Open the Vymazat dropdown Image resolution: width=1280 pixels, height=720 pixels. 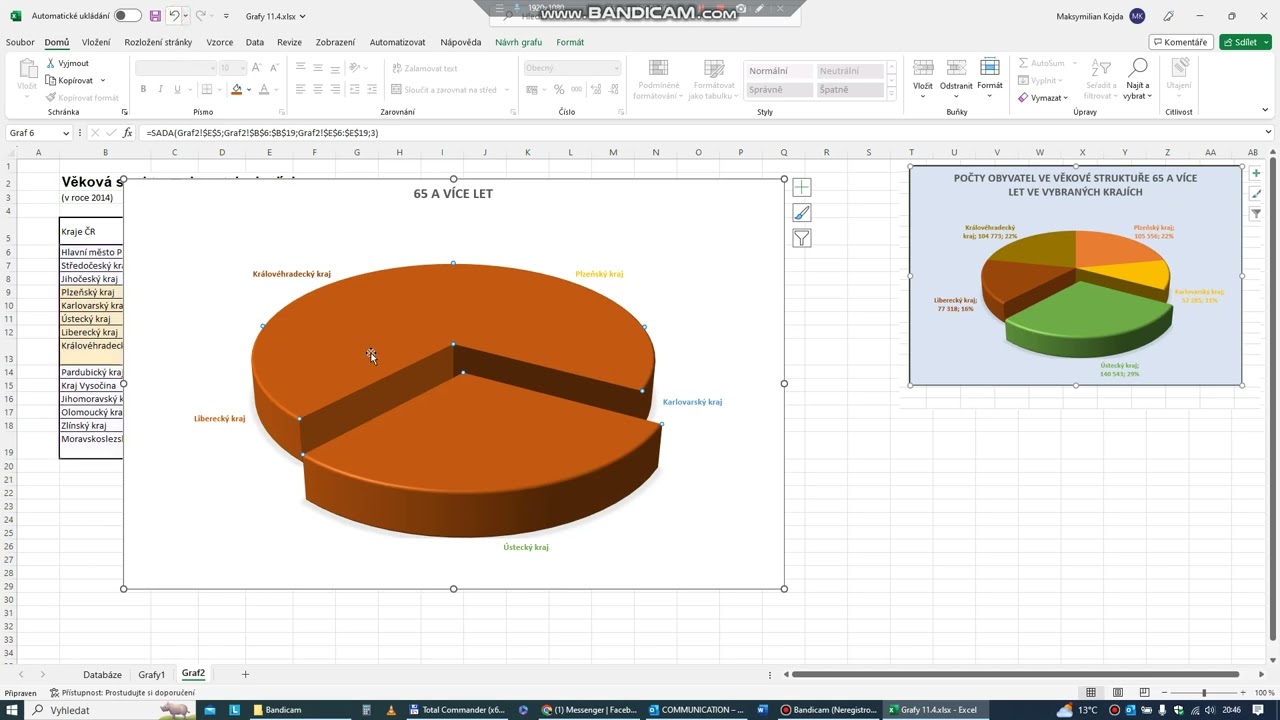coord(1044,98)
